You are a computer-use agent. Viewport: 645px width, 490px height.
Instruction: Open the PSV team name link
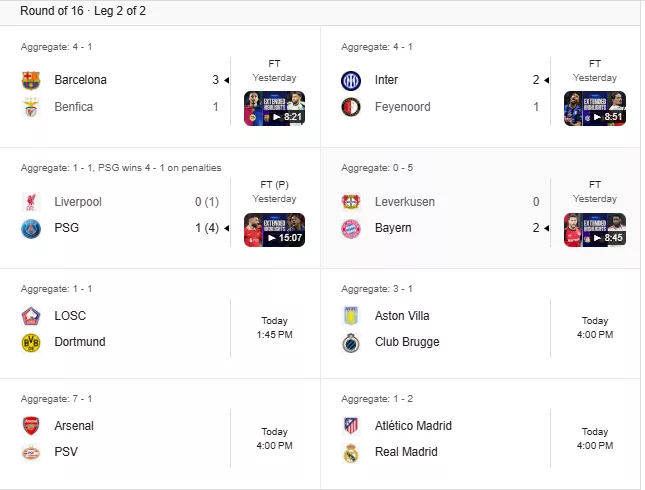coord(66,452)
